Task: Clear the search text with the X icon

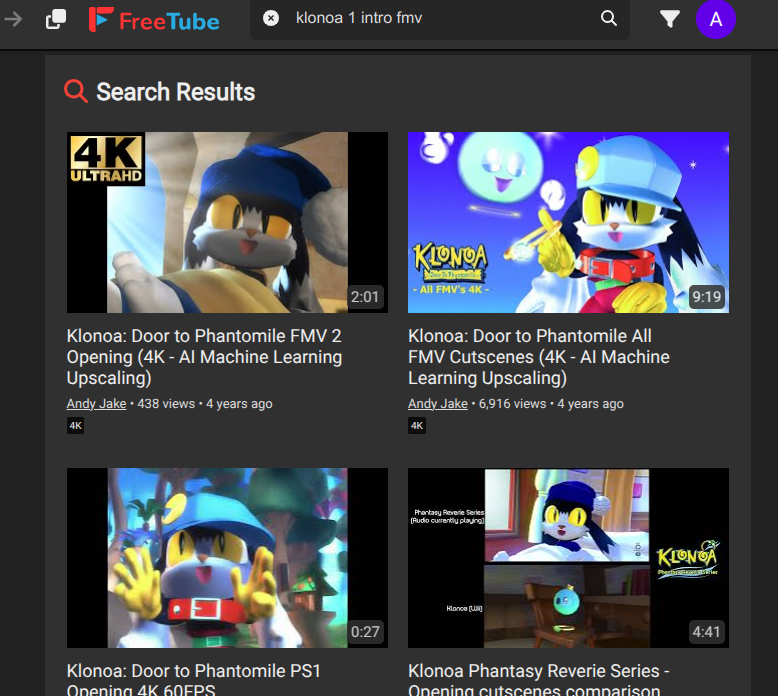Action: click(x=271, y=18)
